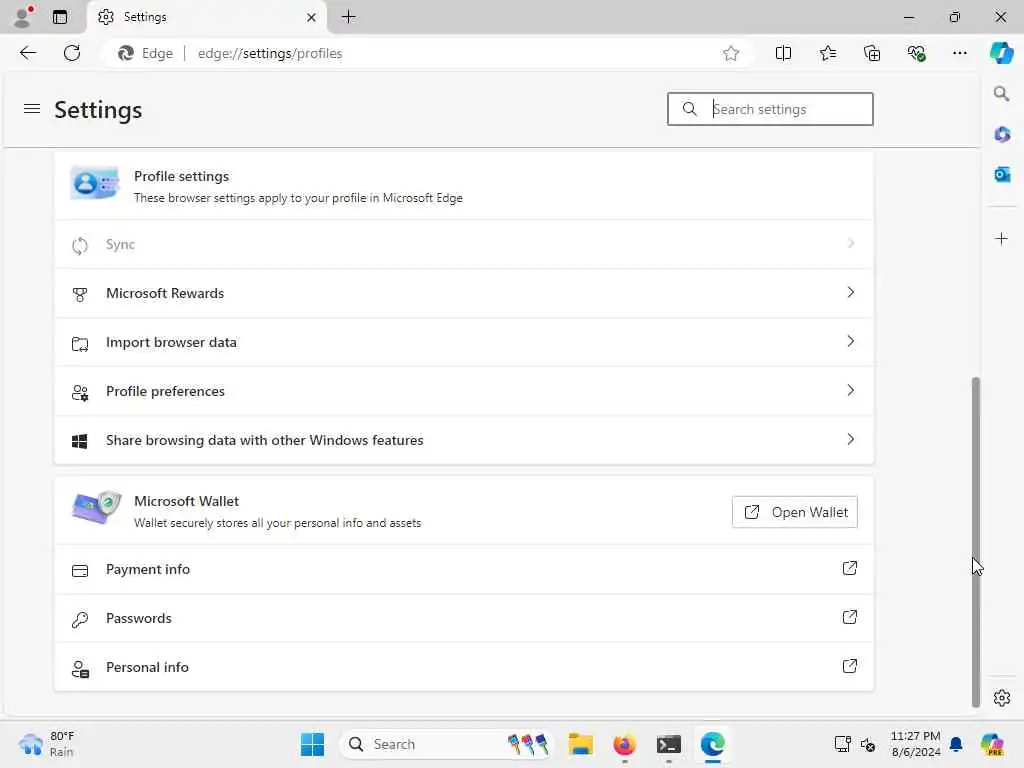Open the weather widget showing 80°F Rain
The height and width of the screenshot is (768, 1024).
pos(47,744)
